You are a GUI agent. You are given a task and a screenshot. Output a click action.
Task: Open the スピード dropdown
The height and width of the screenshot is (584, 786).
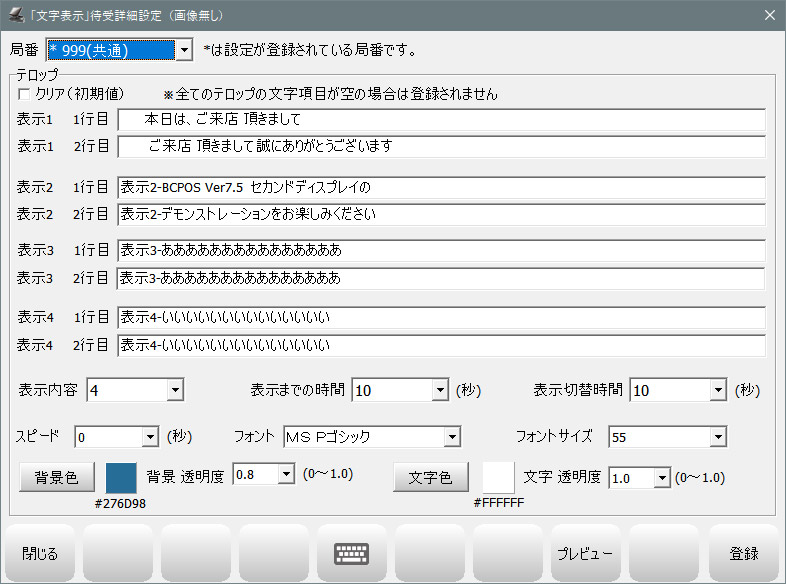coord(150,437)
